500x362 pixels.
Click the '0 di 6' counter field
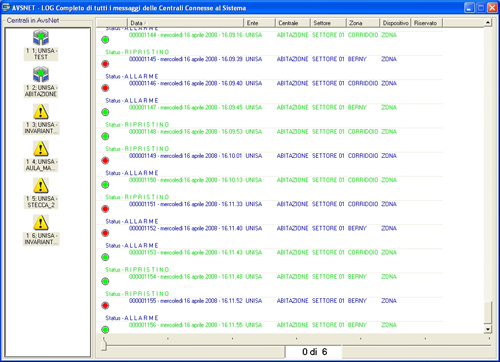coord(314,352)
